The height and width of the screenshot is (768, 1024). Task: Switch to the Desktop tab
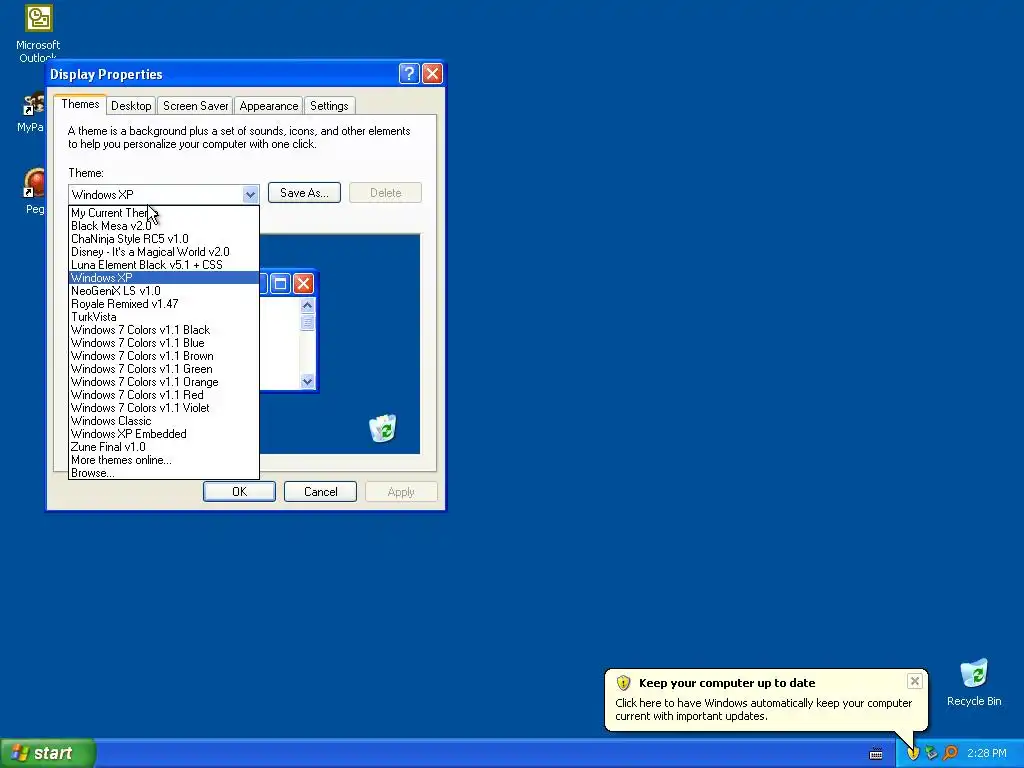tap(131, 106)
